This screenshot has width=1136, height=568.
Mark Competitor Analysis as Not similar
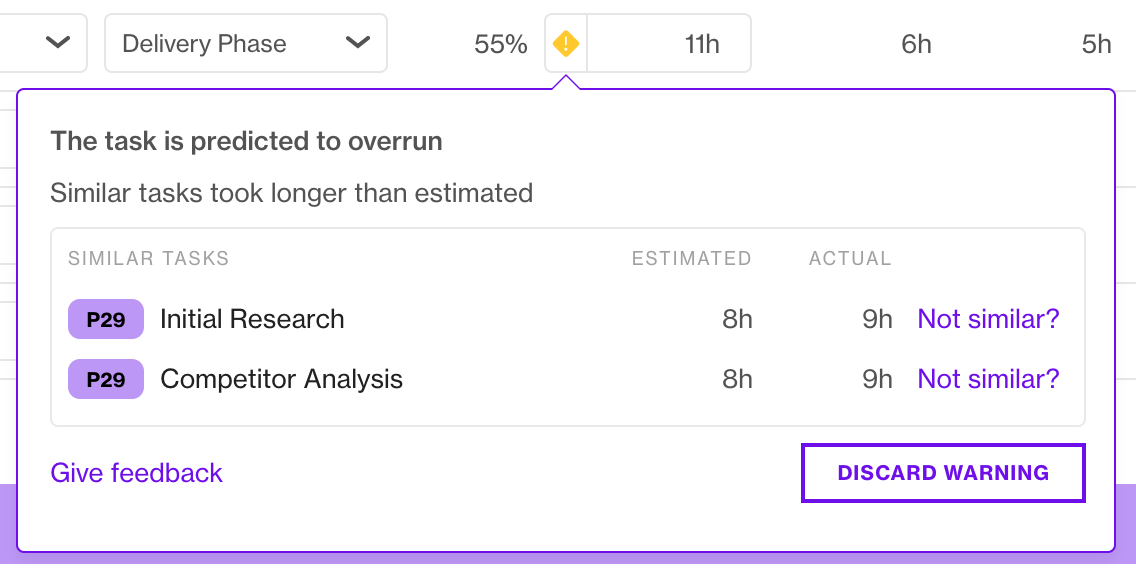coord(988,379)
